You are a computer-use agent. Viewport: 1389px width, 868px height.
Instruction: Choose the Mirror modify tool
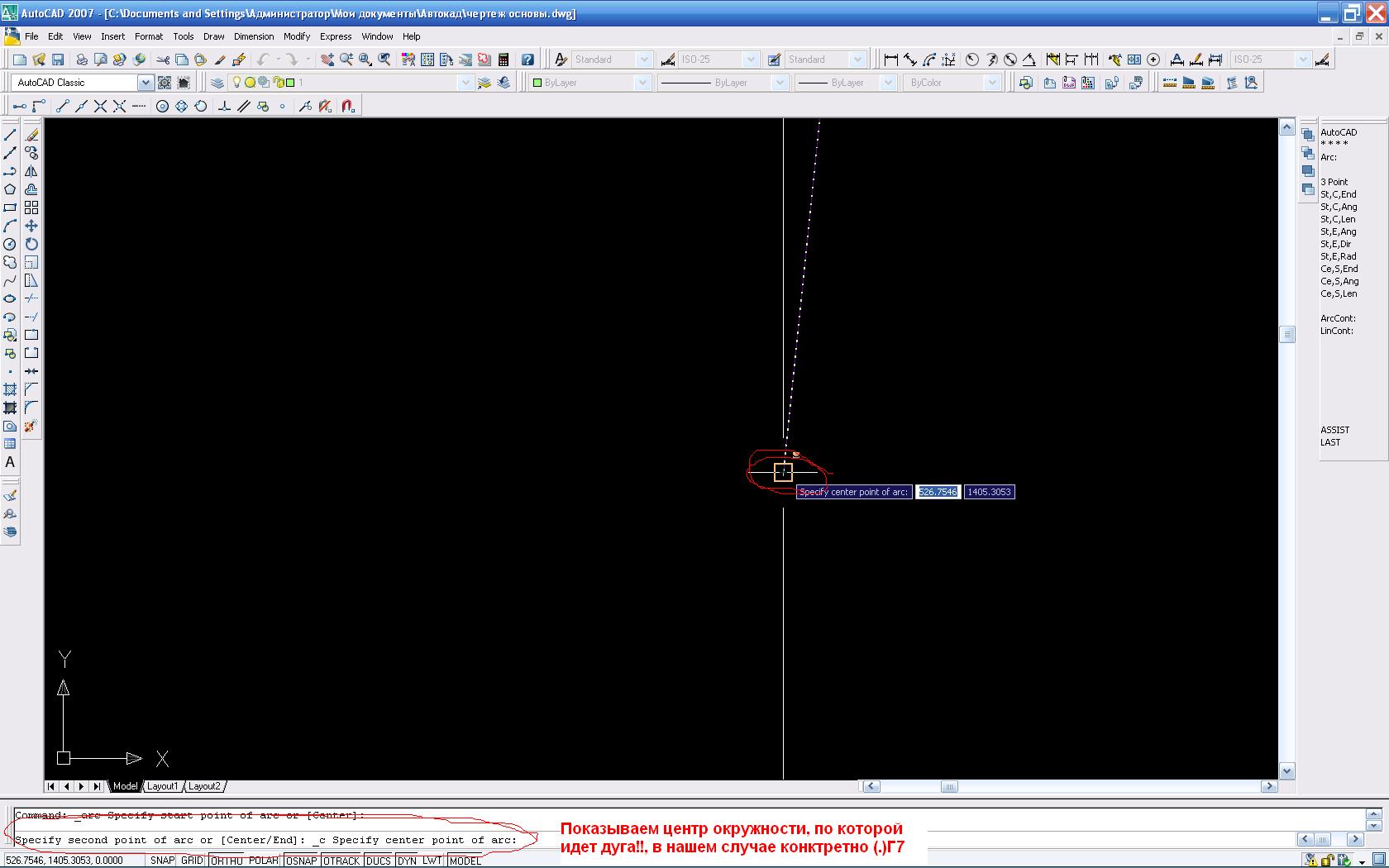(31, 171)
